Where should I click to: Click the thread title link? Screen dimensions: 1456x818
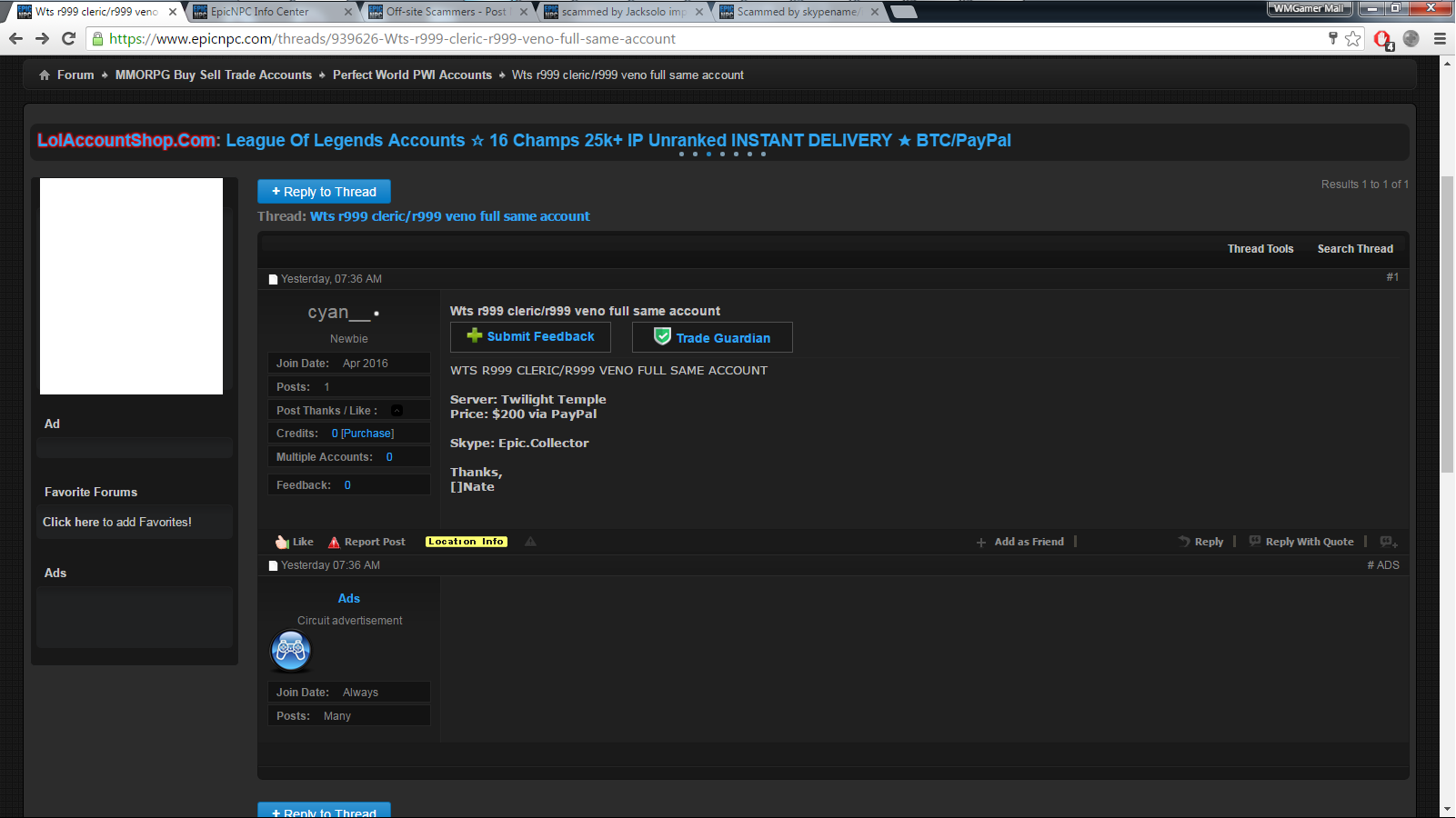coord(450,216)
